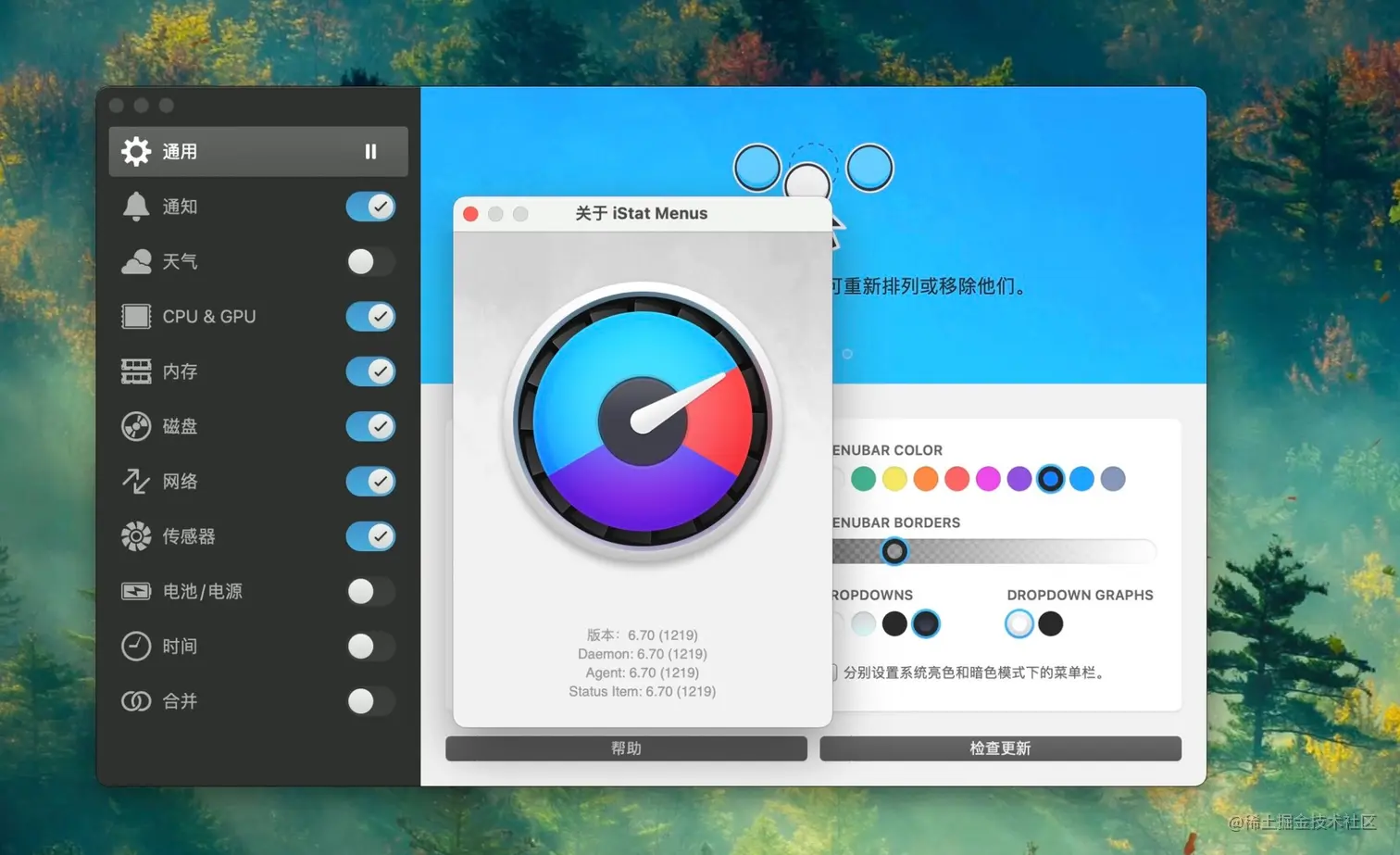Click the Agent: 6.70 (1219) text

(x=643, y=673)
